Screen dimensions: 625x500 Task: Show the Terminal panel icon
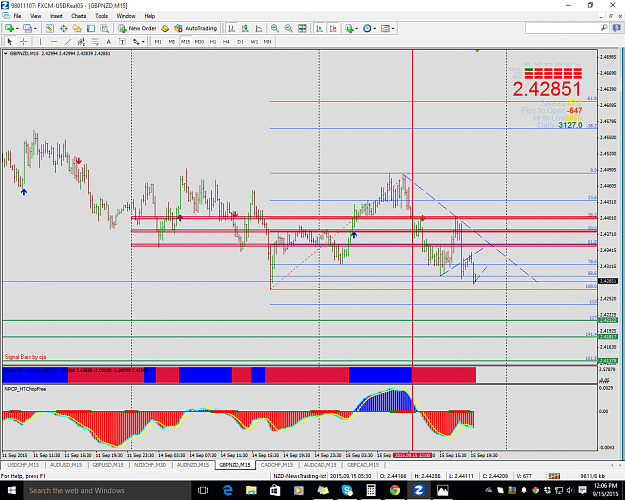click(x=91, y=28)
